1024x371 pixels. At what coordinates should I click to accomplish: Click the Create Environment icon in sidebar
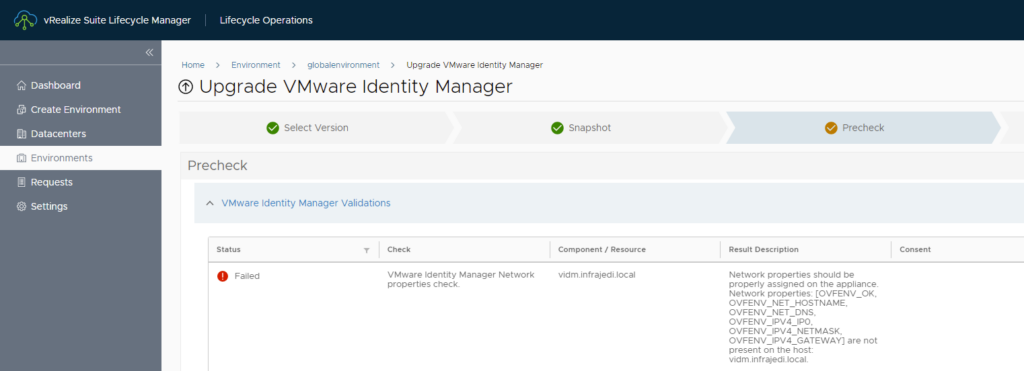pyautogui.click(x=22, y=110)
